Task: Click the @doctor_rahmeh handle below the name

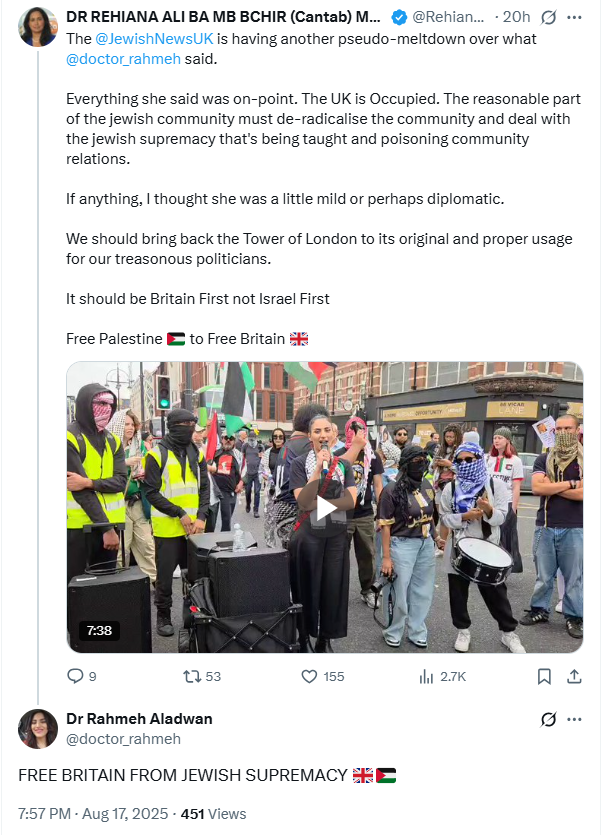Action: (x=123, y=739)
